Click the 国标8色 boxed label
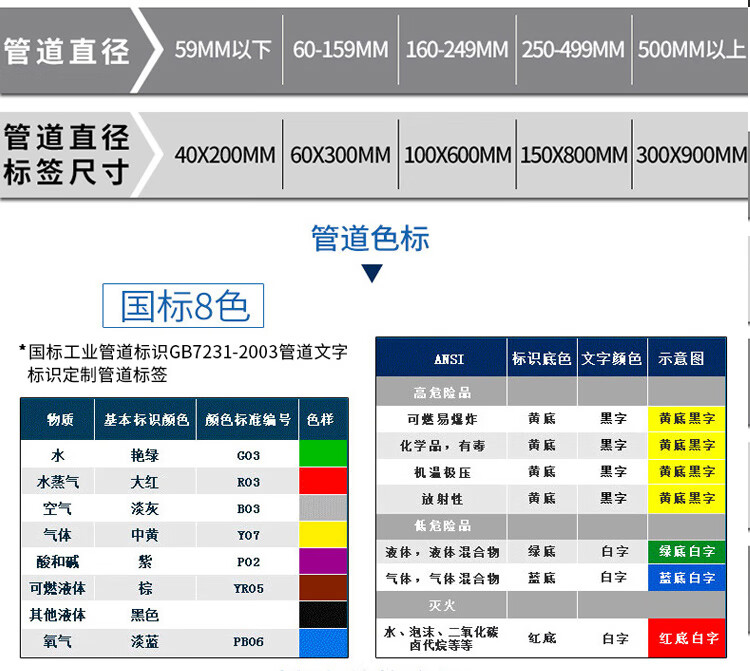This screenshot has width=750, height=671. [184, 306]
